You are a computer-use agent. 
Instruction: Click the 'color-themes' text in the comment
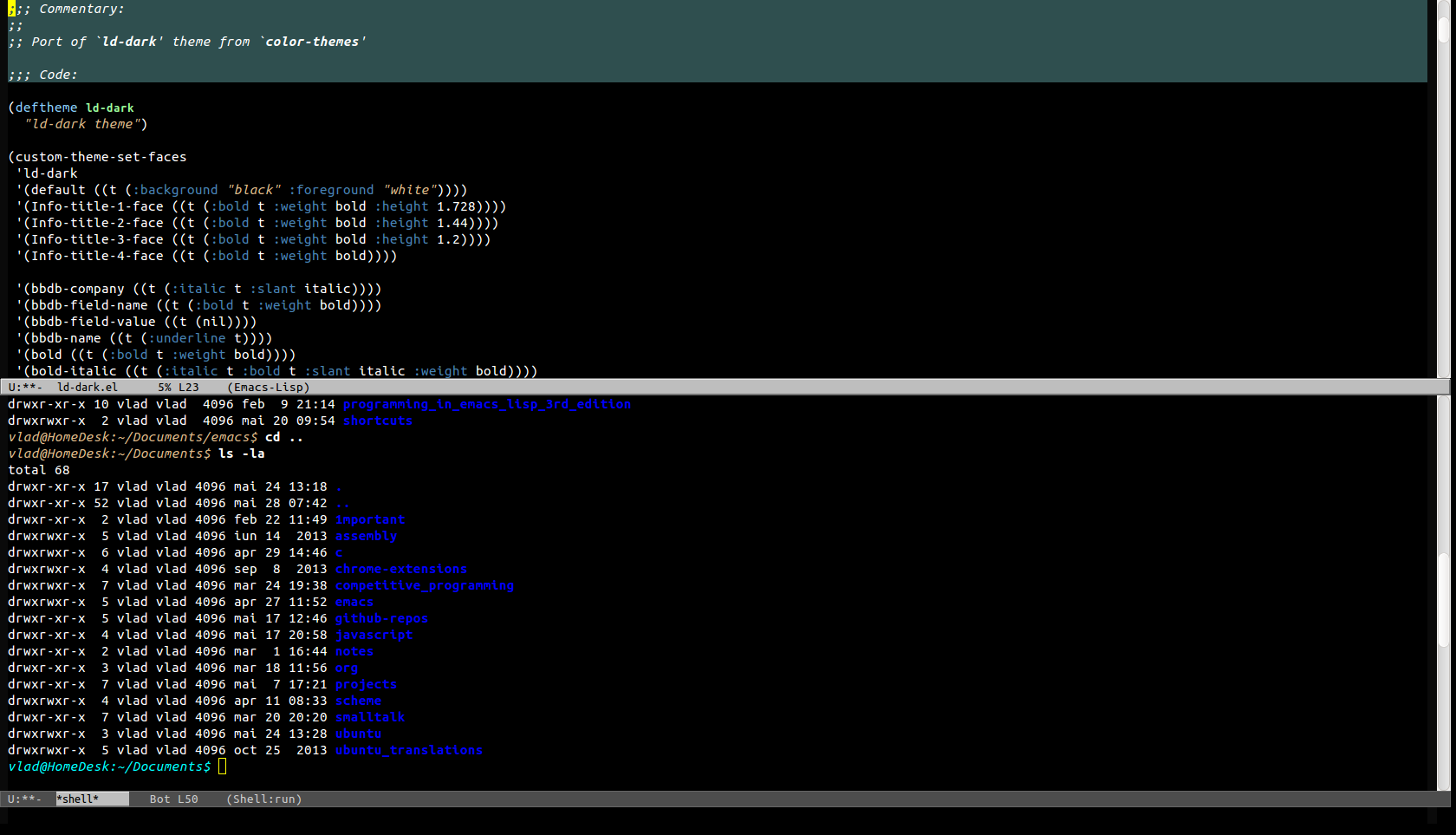[x=312, y=42]
